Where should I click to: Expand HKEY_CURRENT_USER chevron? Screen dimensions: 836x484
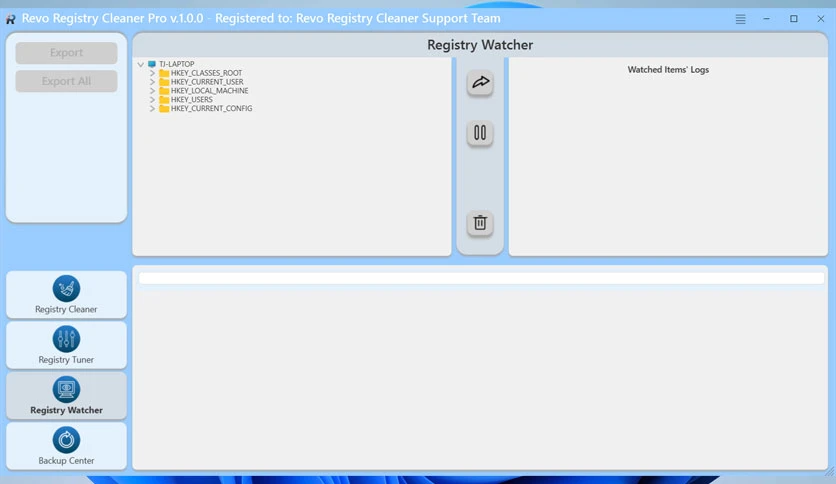coord(152,82)
